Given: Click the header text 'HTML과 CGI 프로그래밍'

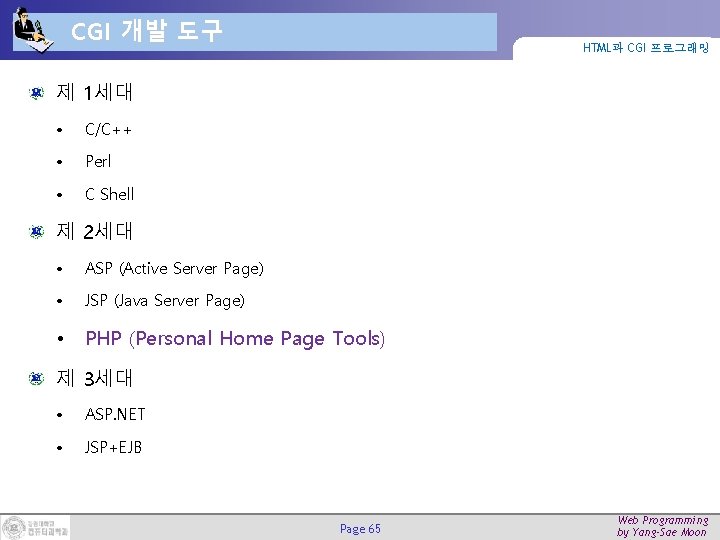Looking at the screenshot, I should [646, 47].
